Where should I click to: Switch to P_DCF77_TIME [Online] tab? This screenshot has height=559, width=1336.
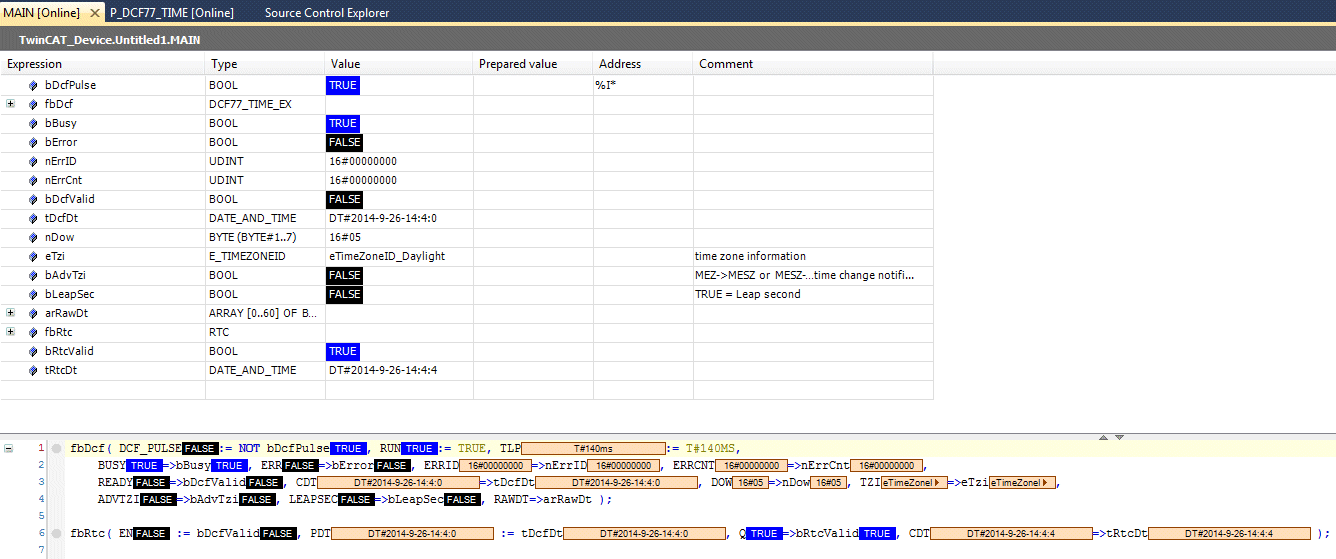[171, 13]
